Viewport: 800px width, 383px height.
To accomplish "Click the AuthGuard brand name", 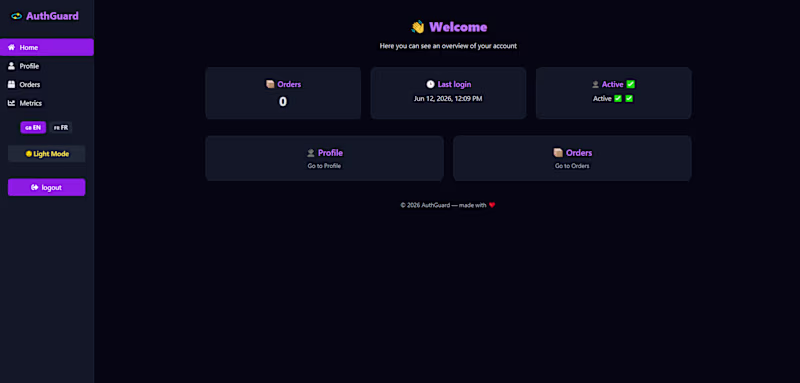I will click(52, 16).
